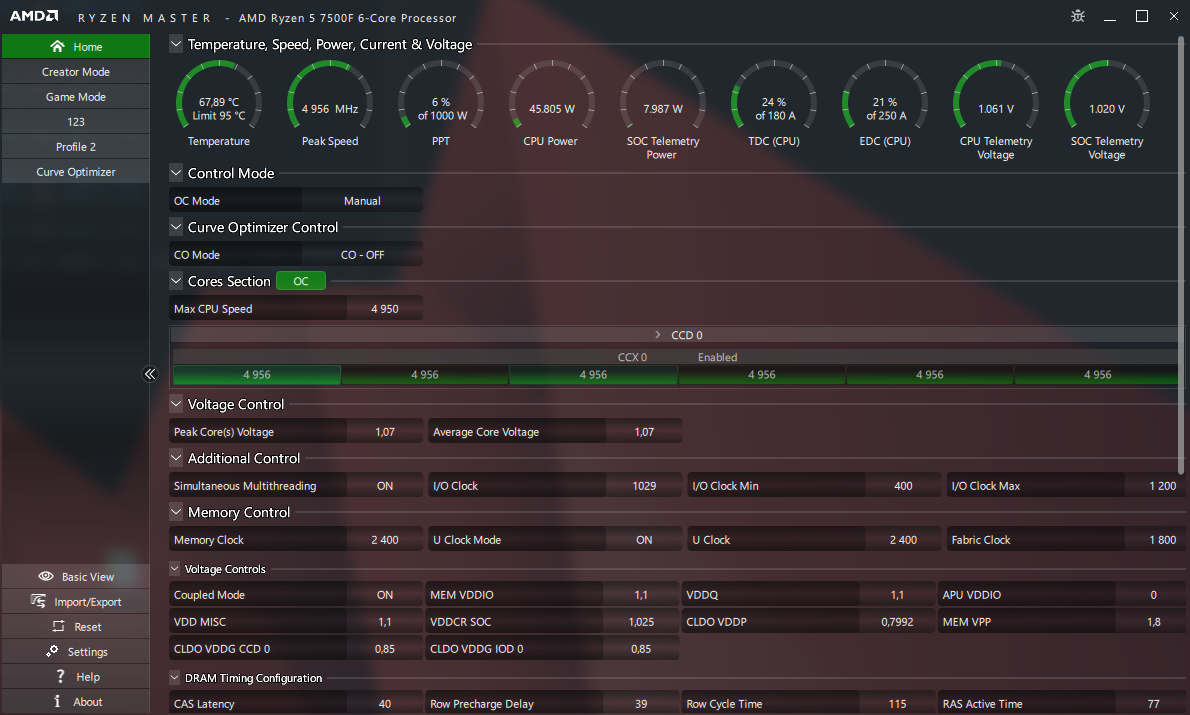Image resolution: width=1190 pixels, height=715 pixels.
Task: Click the Reset icon in sidebar
Action: tap(58, 626)
